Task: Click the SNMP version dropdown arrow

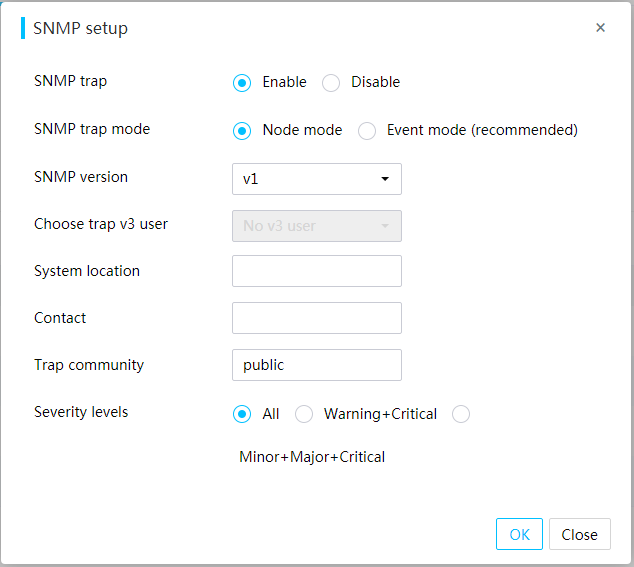Action: 385,179
